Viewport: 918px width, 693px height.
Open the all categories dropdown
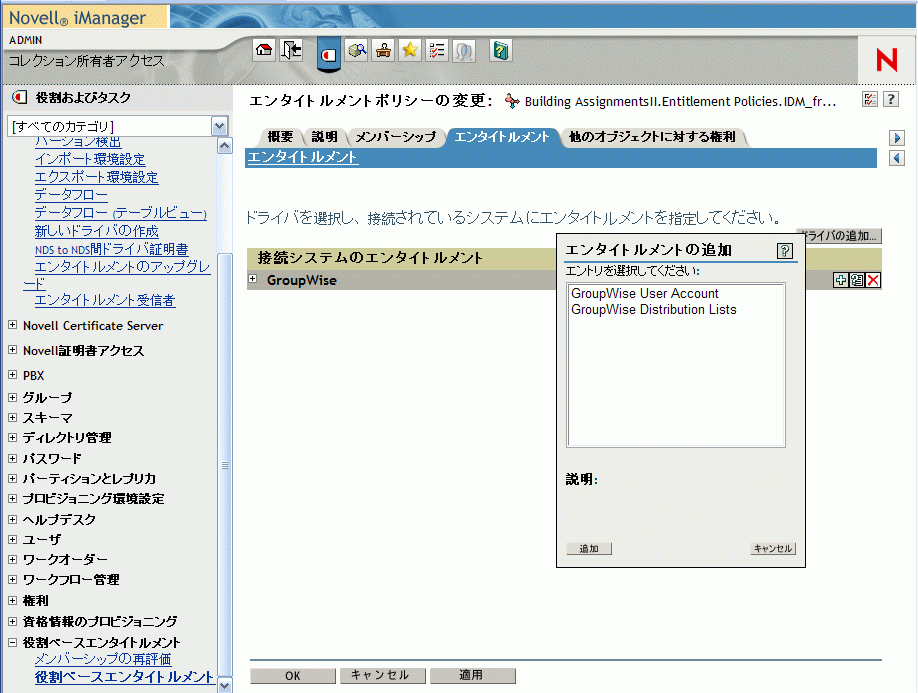pyautogui.click(x=219, y=126)
